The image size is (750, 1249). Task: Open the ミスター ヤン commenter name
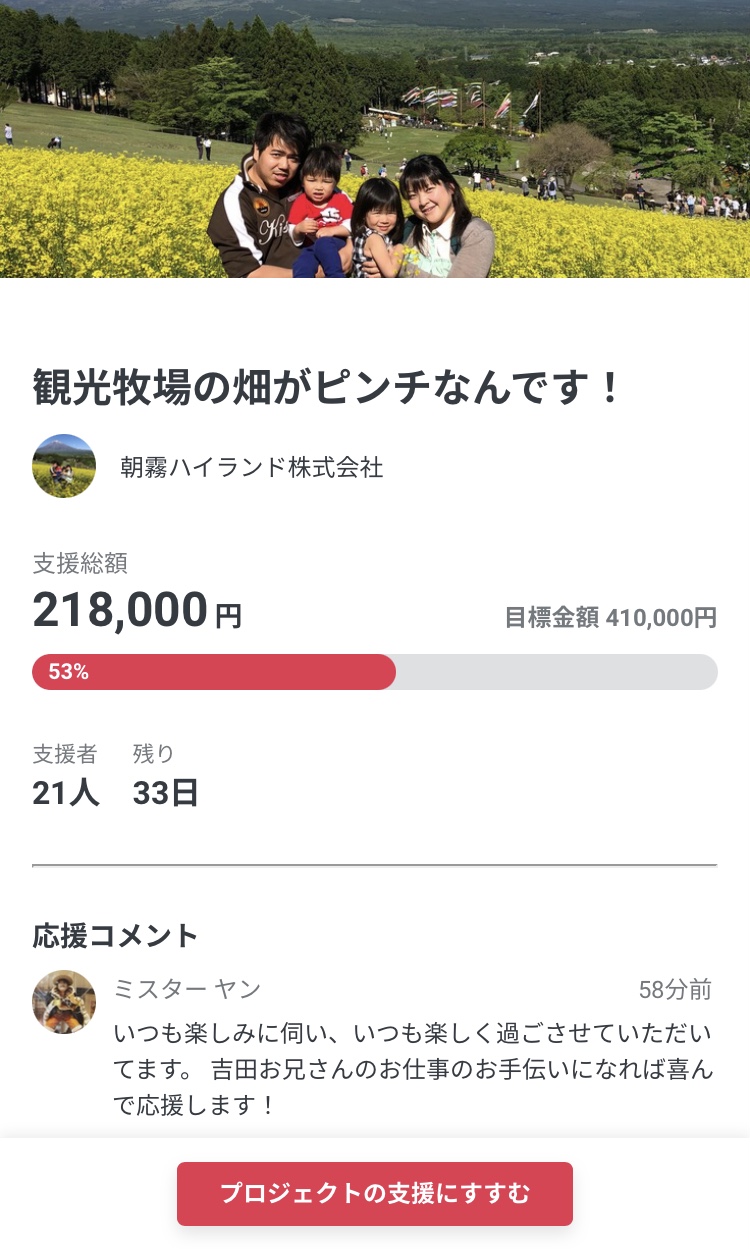(187, 989)
